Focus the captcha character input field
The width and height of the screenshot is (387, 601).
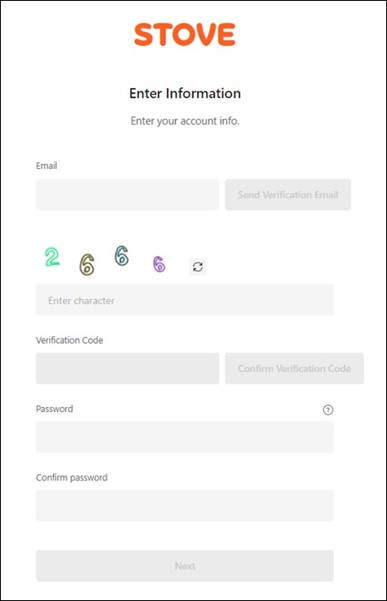click(x=185, y=300)
